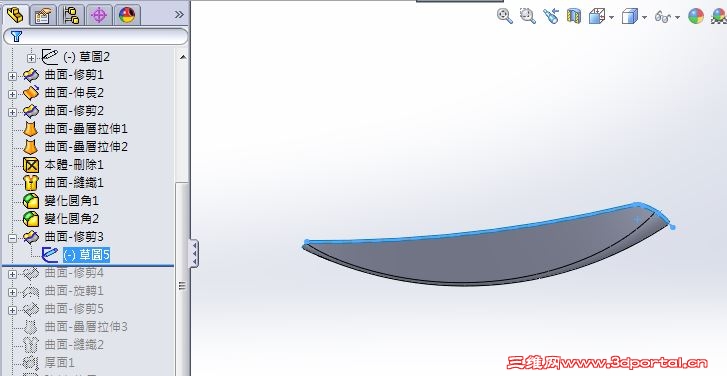Screen dimensions: 727x376
Task: Select the suppressed 曲面-旋轉1 feature
Action: pyautogui.click(x=74, y=291)
